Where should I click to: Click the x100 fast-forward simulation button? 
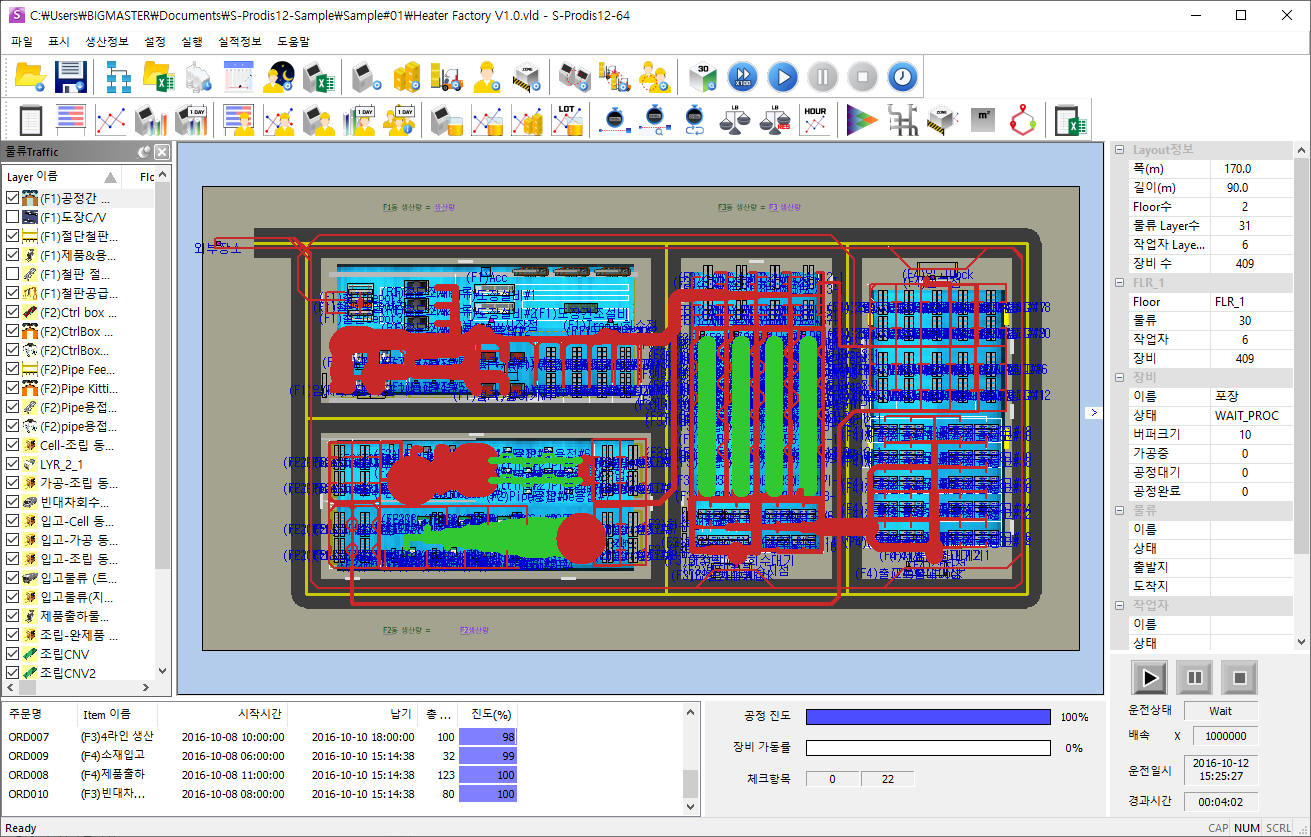742,77
